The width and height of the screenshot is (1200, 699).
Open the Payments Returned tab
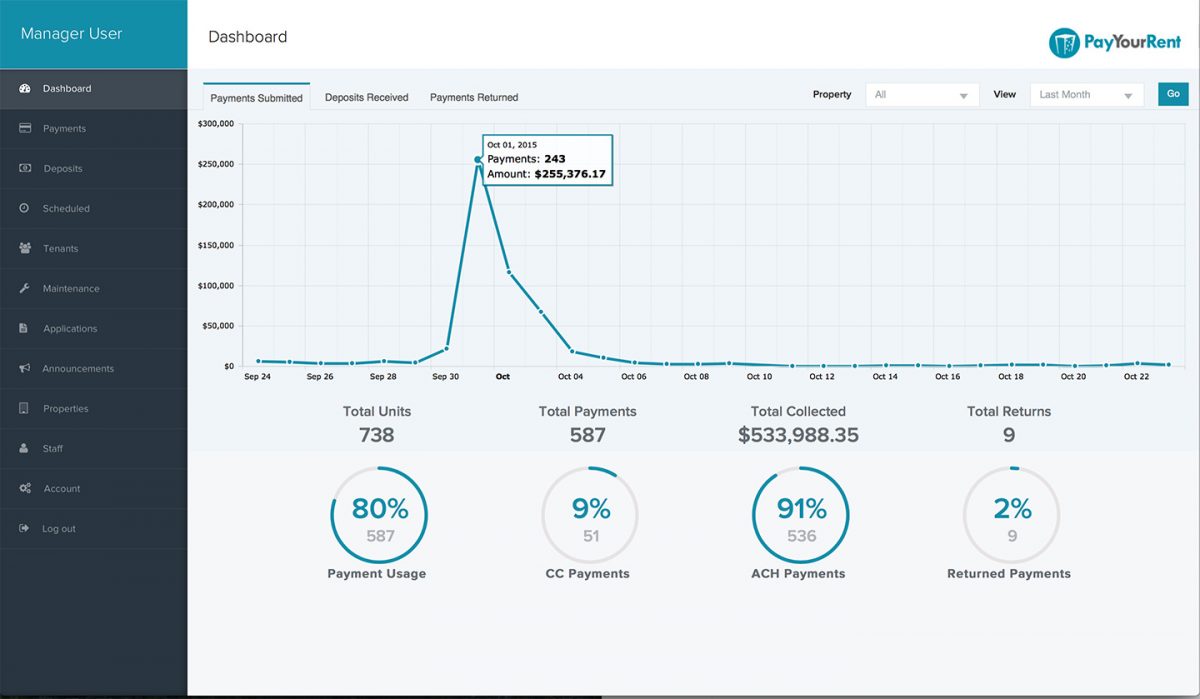pos(473,97)
